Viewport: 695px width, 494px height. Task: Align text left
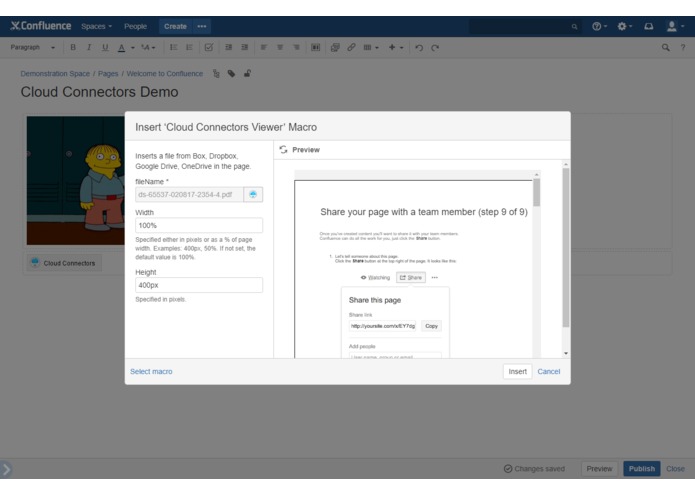(x=264, y=47)
